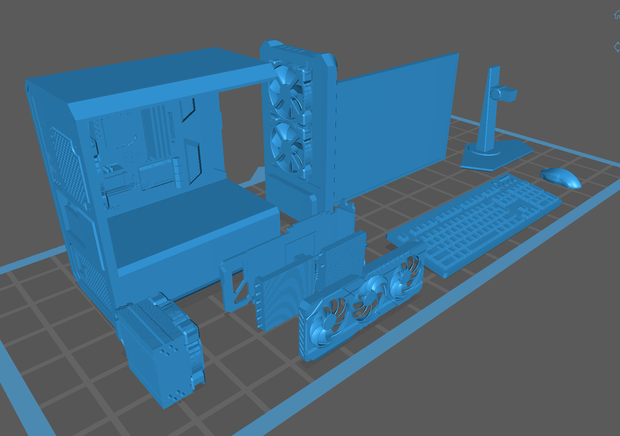Click the mesh side panel of the case
Screen dimensions: 620x436
point(68,165)
